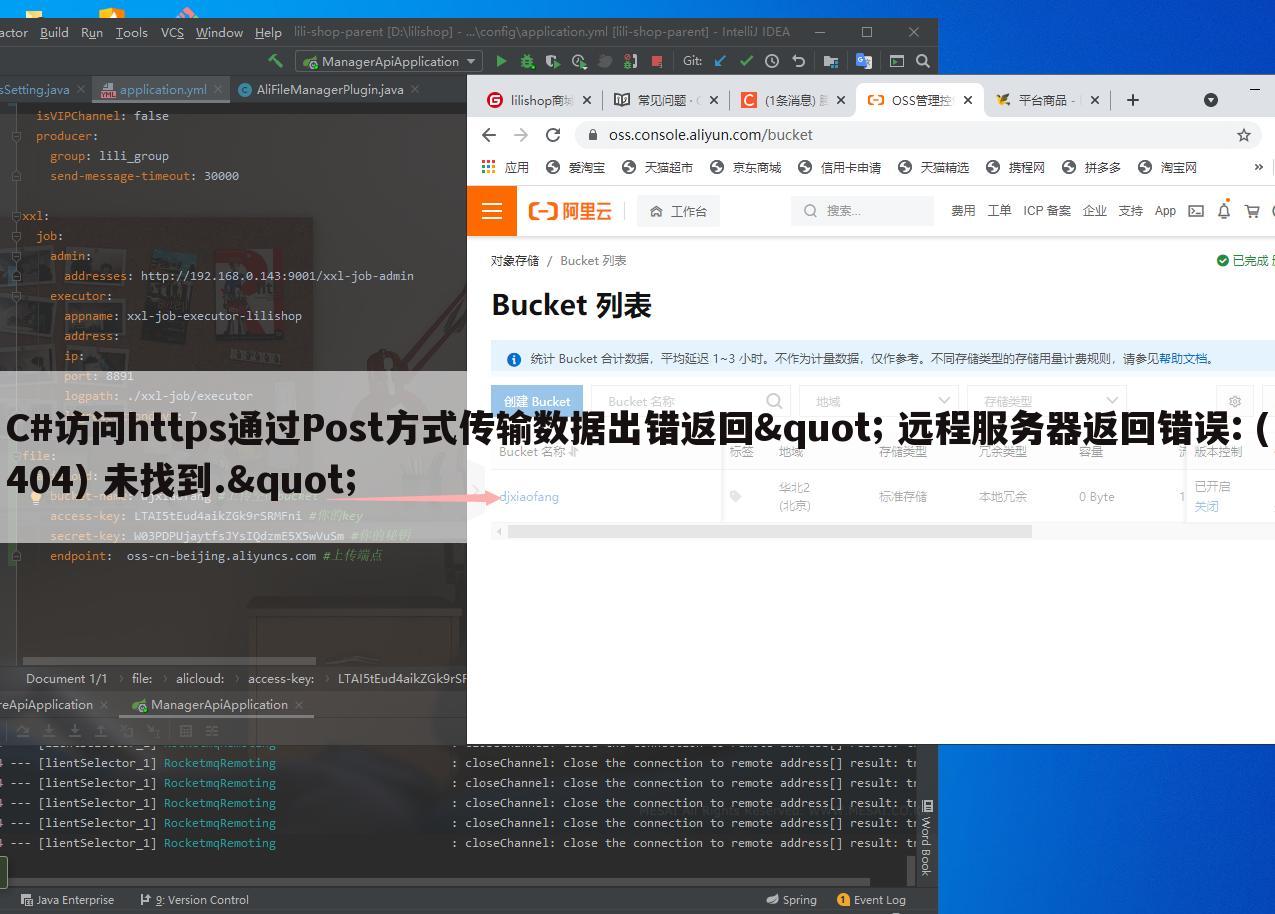Open Spring tool window

tap(791, 900)
